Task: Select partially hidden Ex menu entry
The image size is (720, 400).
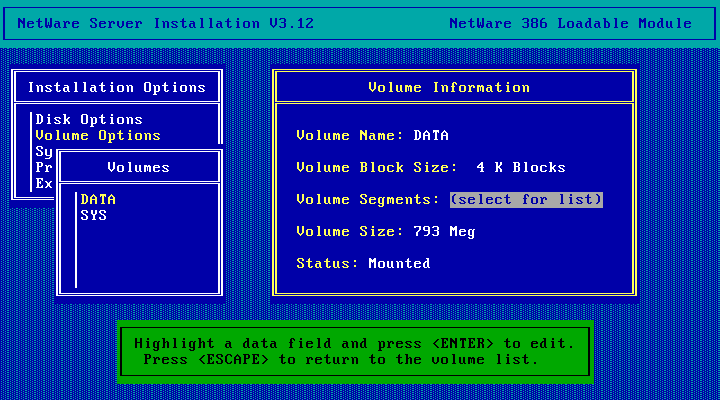Action: pos(44,184)
